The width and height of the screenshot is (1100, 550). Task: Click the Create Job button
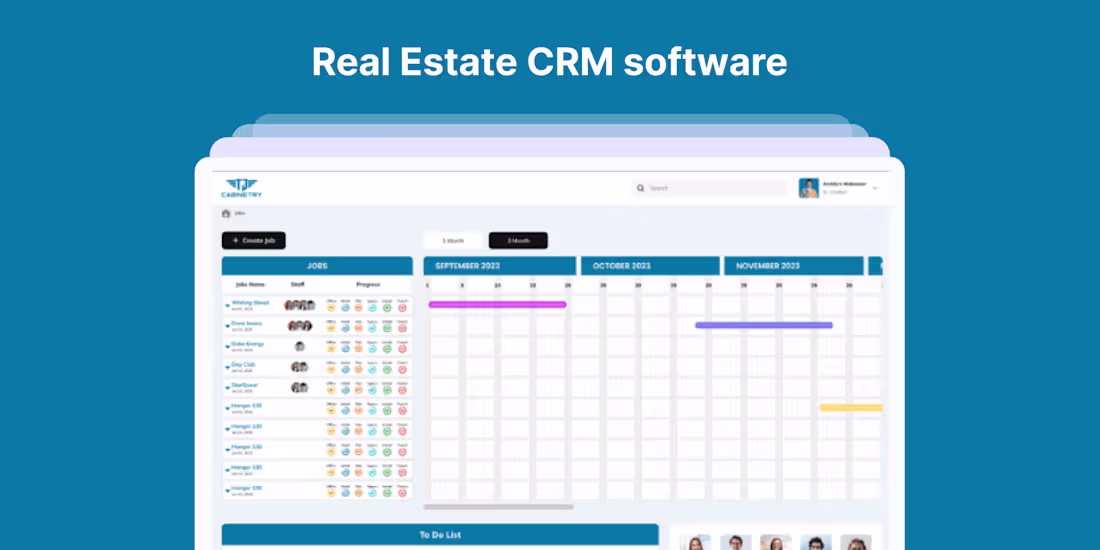pyautogui.click(x=254, y=241)
